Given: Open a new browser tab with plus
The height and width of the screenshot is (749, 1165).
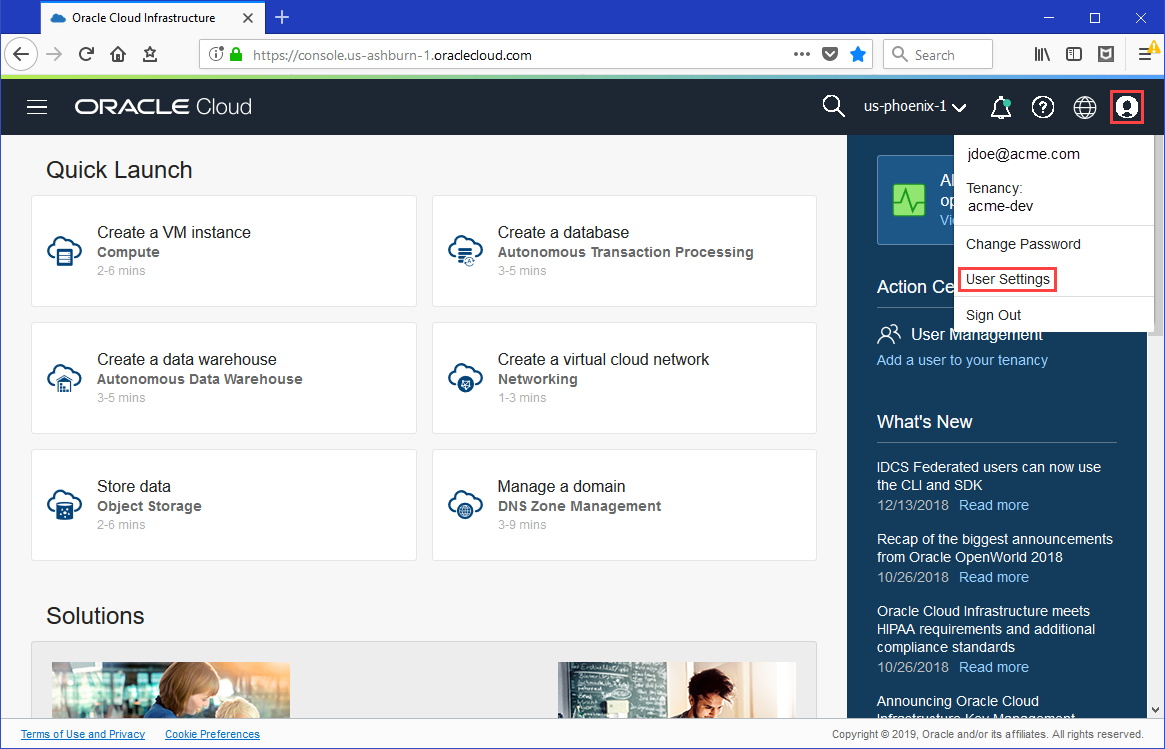Looking at the screenshot, I should (x=282, y=17).
